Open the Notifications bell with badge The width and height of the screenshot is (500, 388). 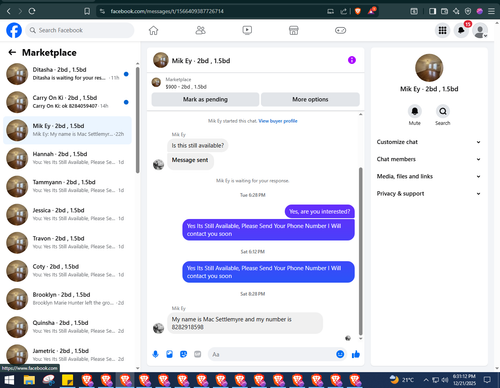461,30
